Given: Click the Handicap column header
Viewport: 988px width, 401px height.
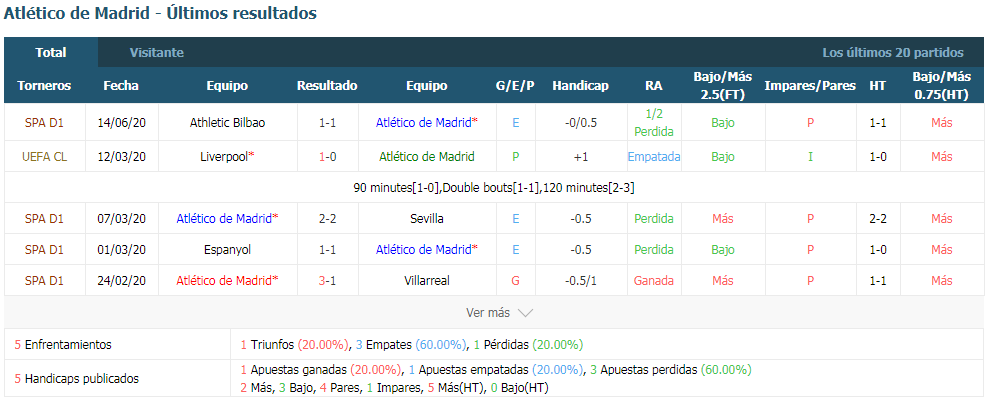Looking at the screenshot, I should click(580, 86).
